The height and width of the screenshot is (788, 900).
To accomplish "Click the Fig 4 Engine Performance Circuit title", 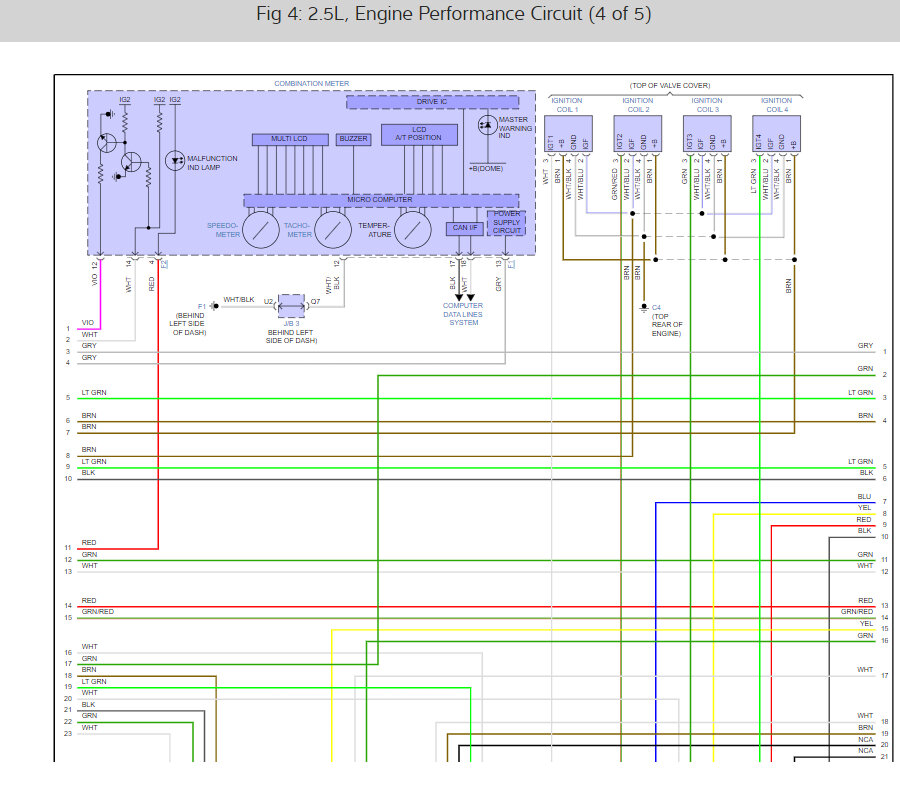I will coord(453,14).
